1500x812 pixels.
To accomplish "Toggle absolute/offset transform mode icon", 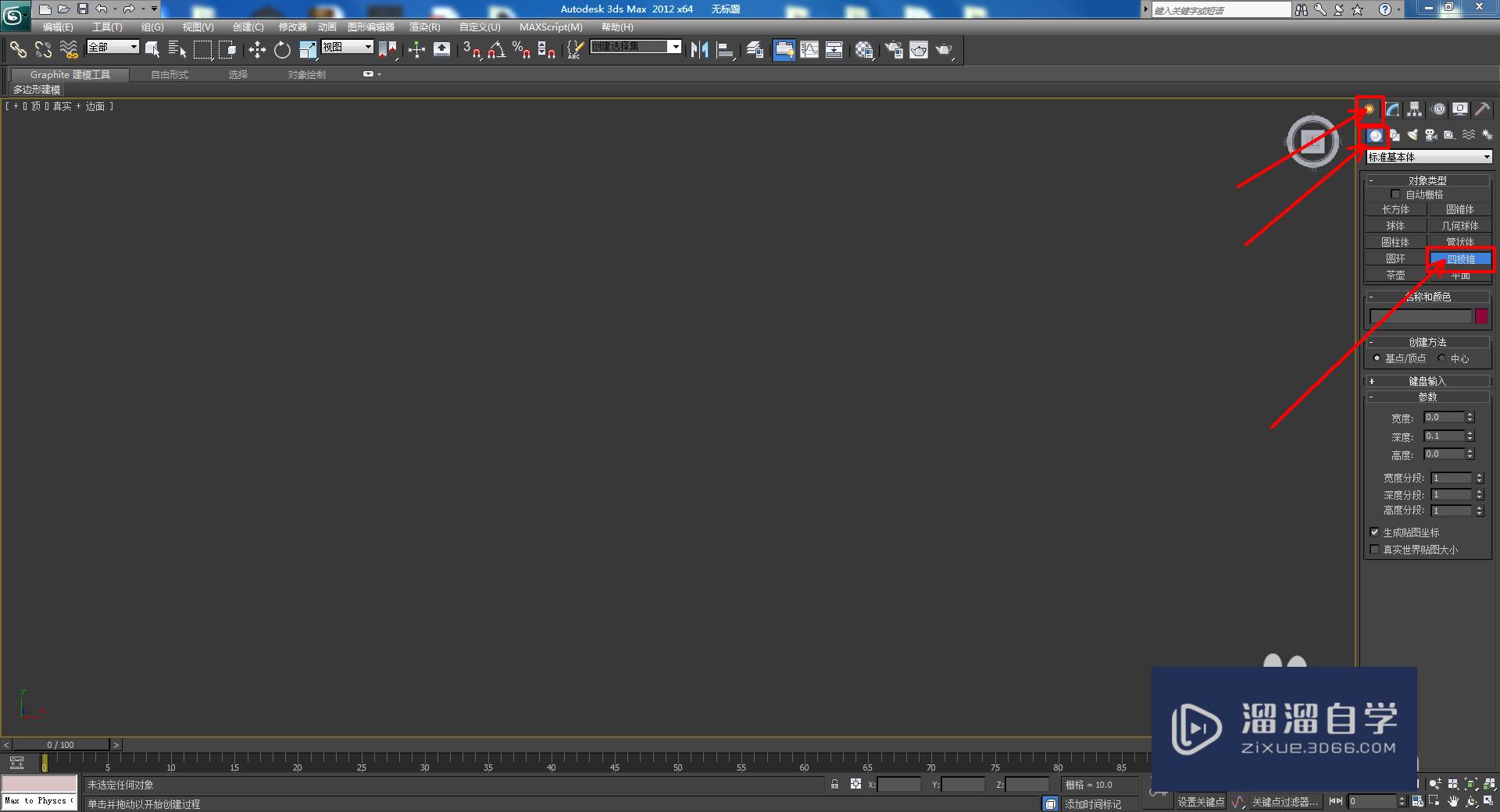I will click(855, 784).
